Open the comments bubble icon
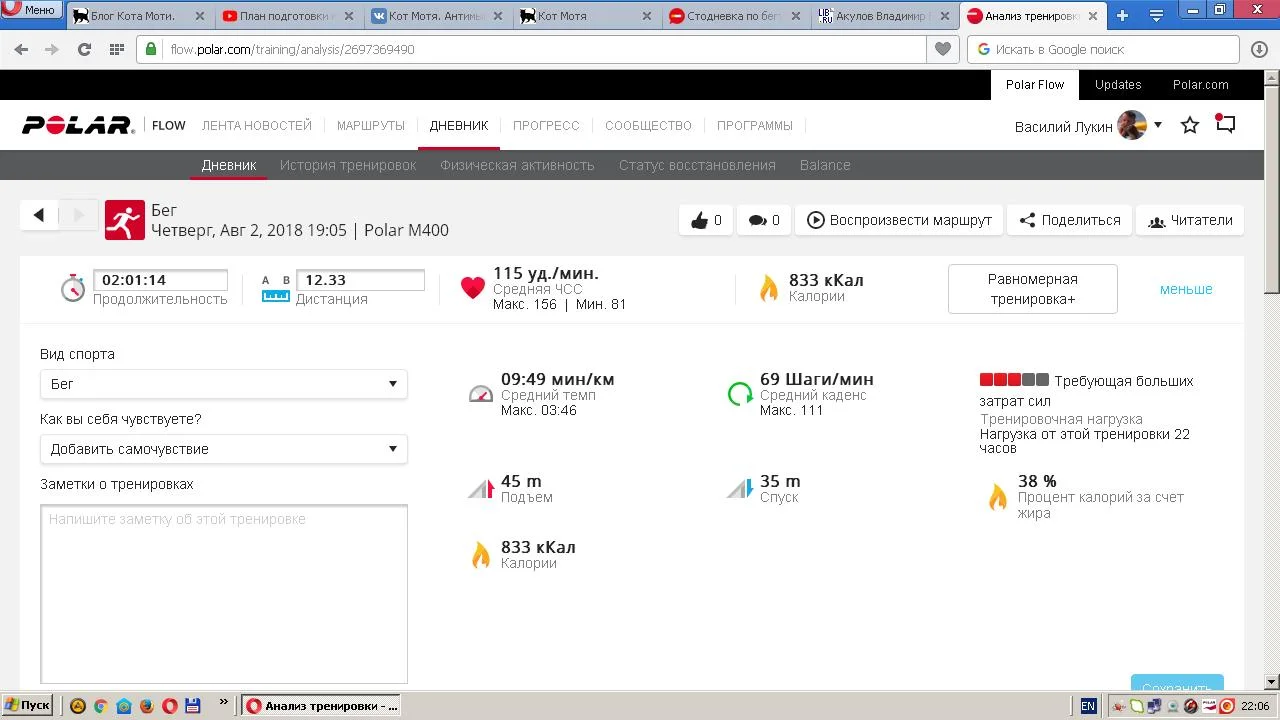This screenshot has width=1280, height=720. tap(764, 220)
